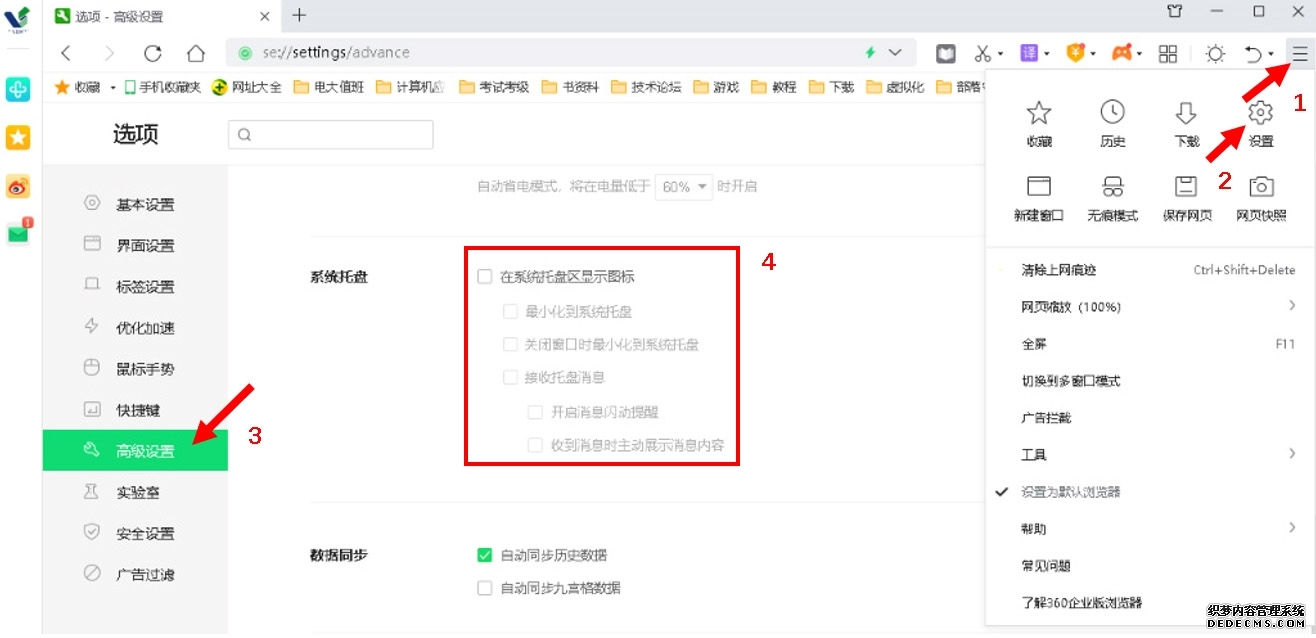The width and height of the screenshot is (1316, 638).
Task: Go to home page via house icon
Action: point(196,53)
